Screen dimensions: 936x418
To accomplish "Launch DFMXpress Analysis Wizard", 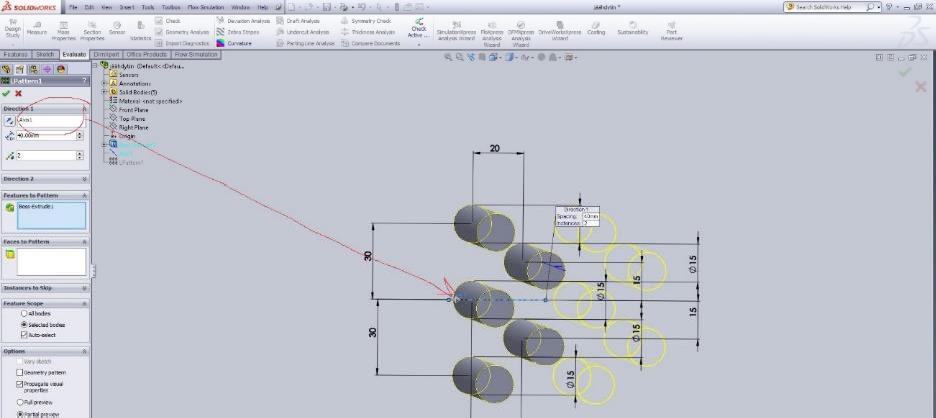I will pos(521,33).
